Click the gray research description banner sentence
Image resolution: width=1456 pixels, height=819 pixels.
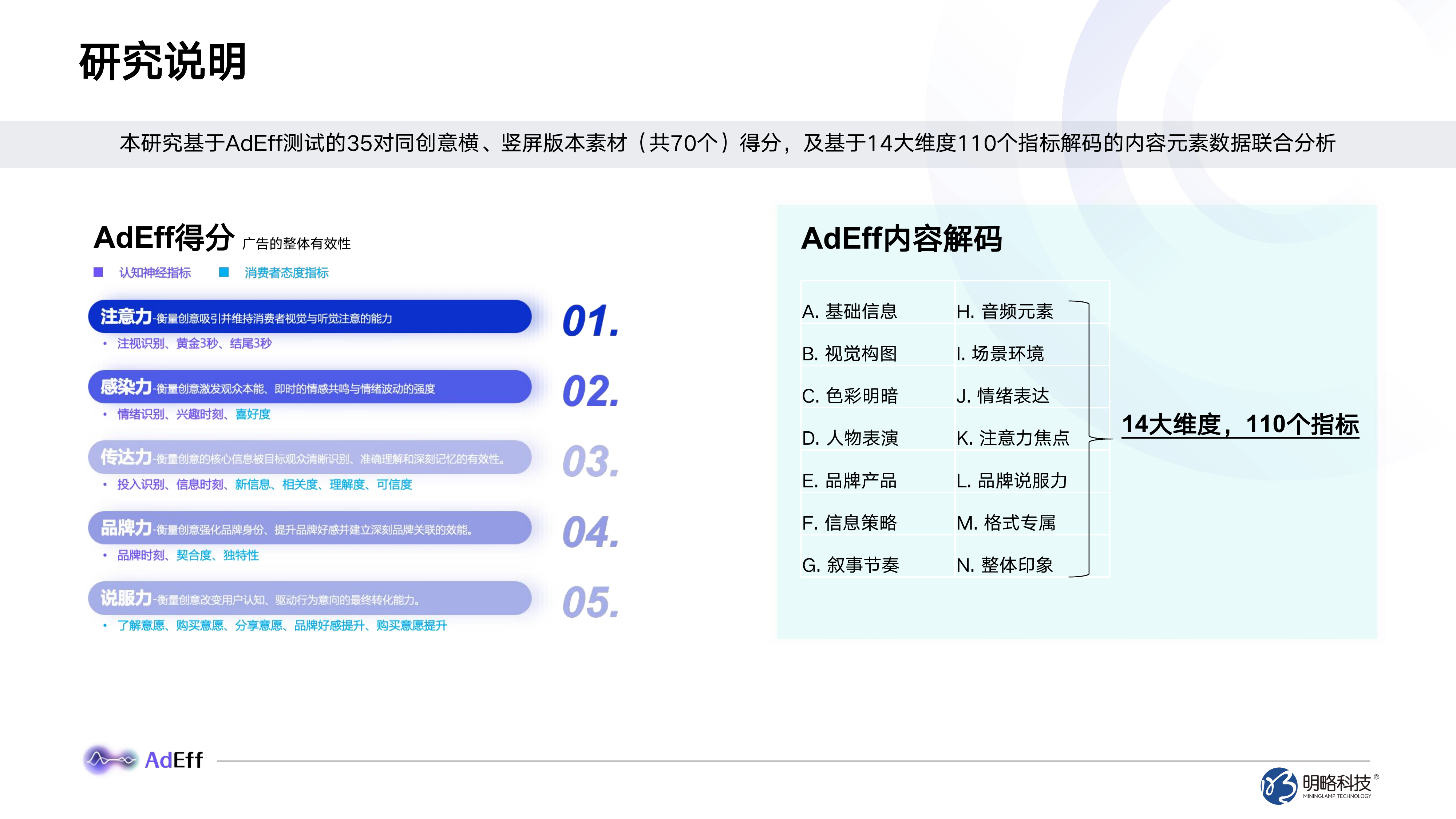(727, 143)
